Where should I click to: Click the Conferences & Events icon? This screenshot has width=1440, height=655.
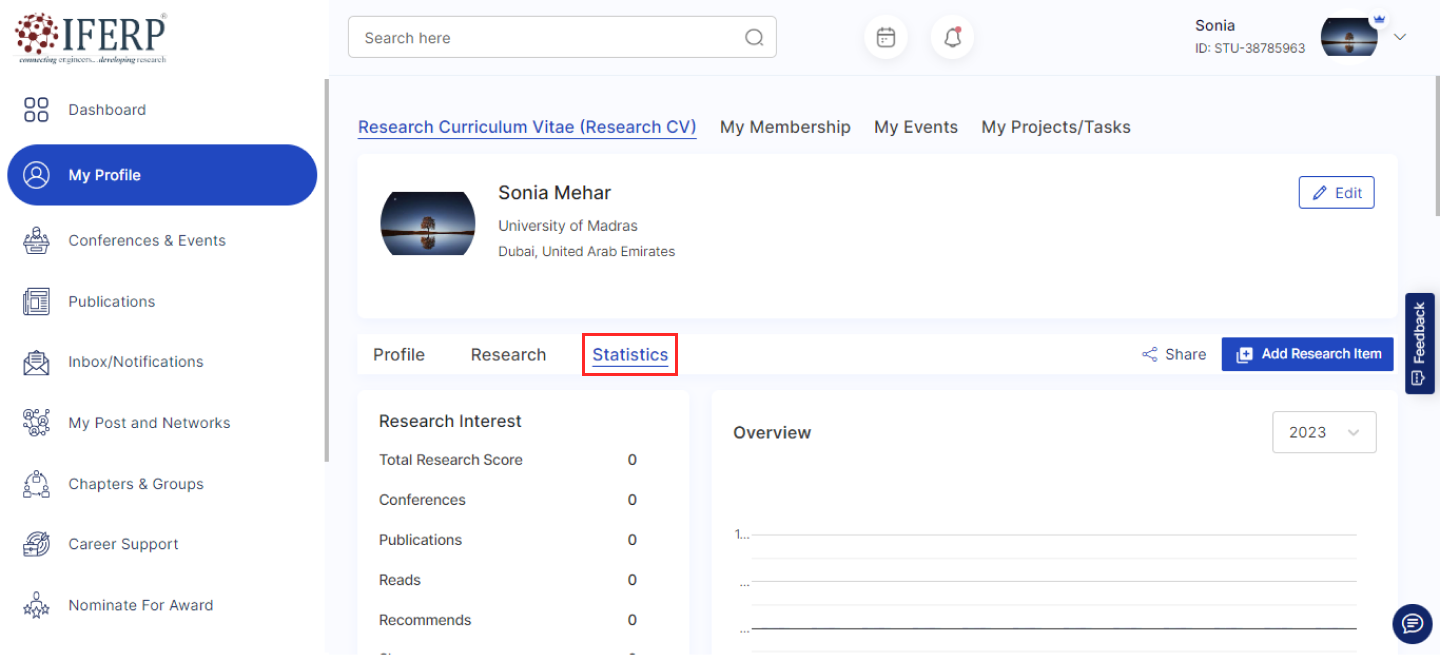pyautogui.click(x=36, y=241)
